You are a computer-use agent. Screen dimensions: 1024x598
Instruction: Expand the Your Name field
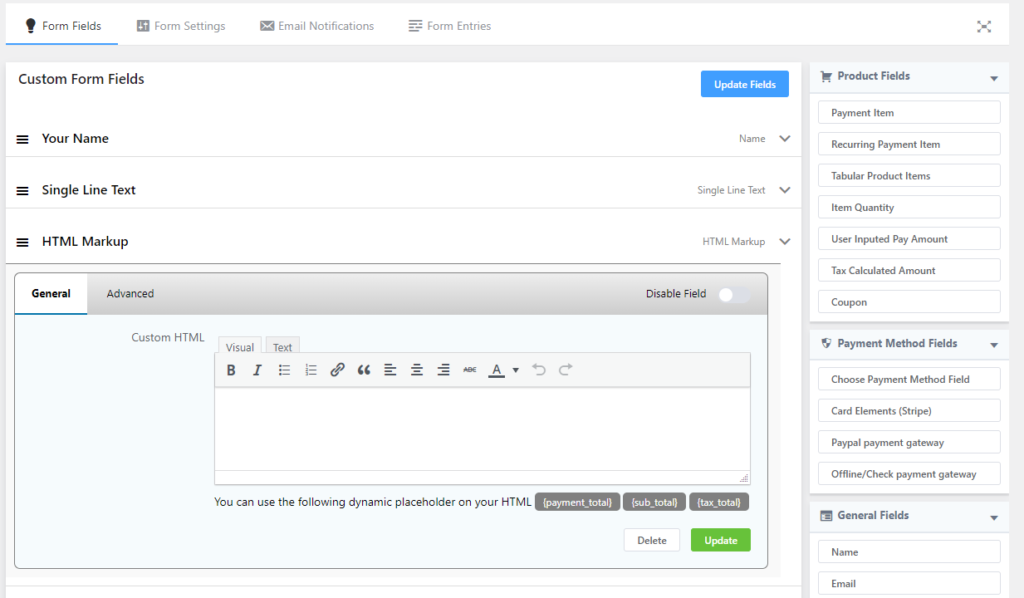785,139
